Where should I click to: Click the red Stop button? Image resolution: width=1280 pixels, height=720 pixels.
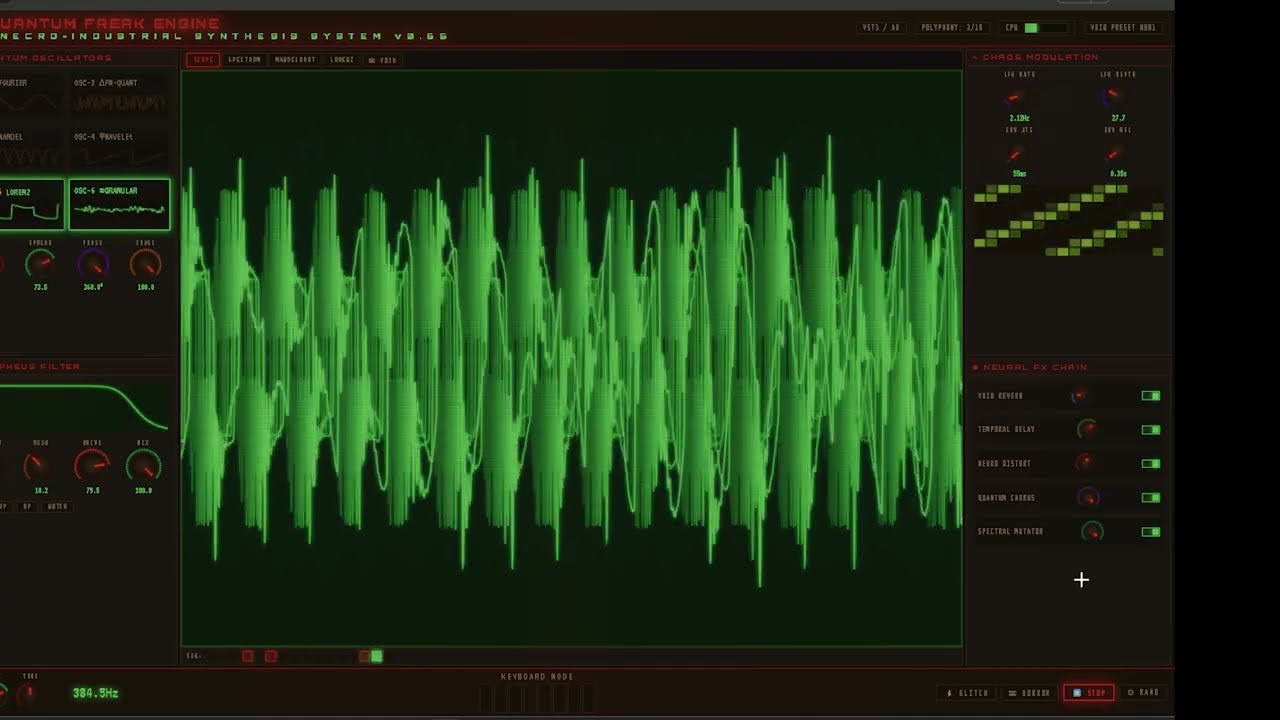(x=1089, y=693)
